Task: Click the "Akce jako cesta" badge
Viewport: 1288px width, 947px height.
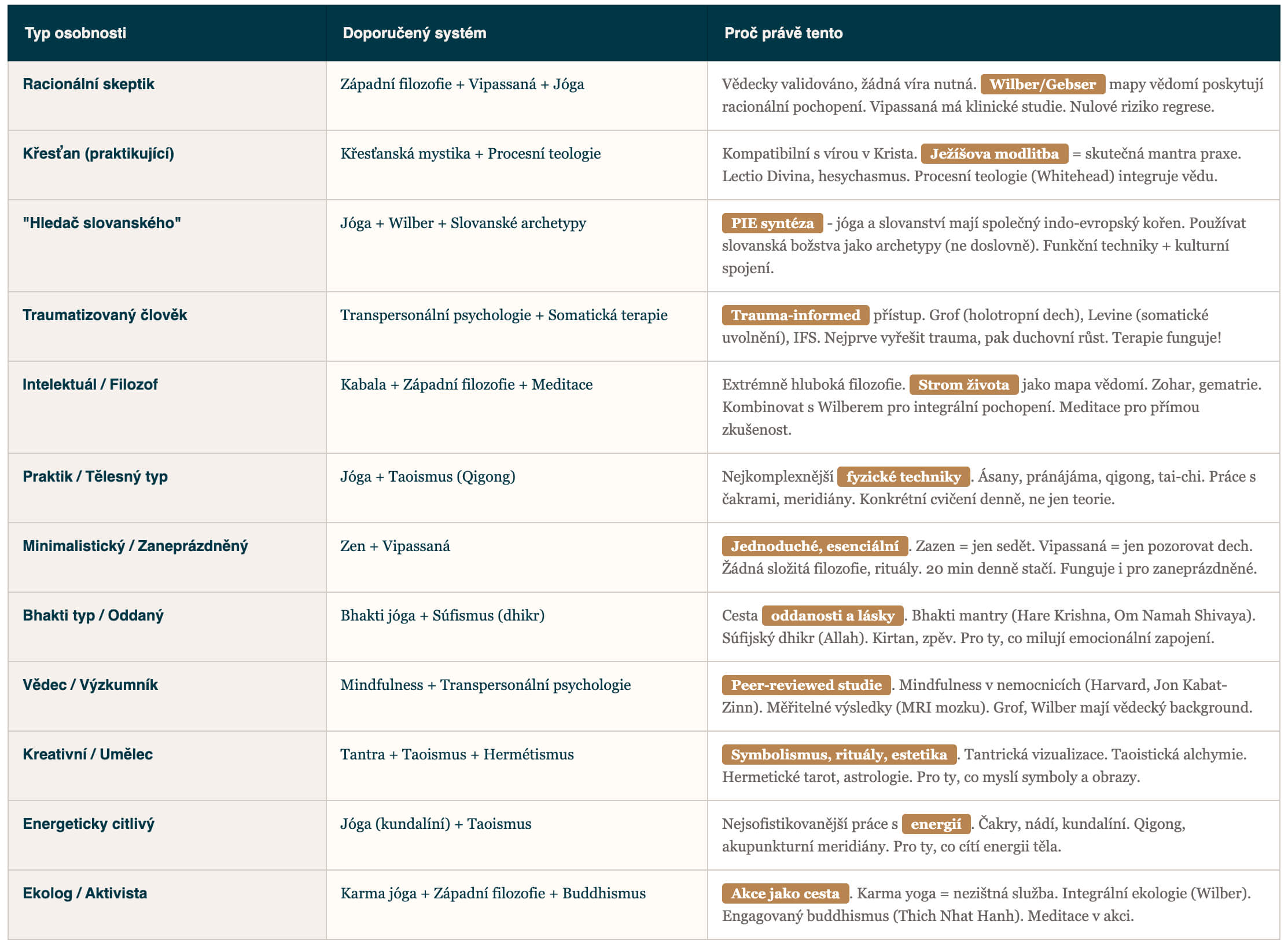Action: [785, 894]
